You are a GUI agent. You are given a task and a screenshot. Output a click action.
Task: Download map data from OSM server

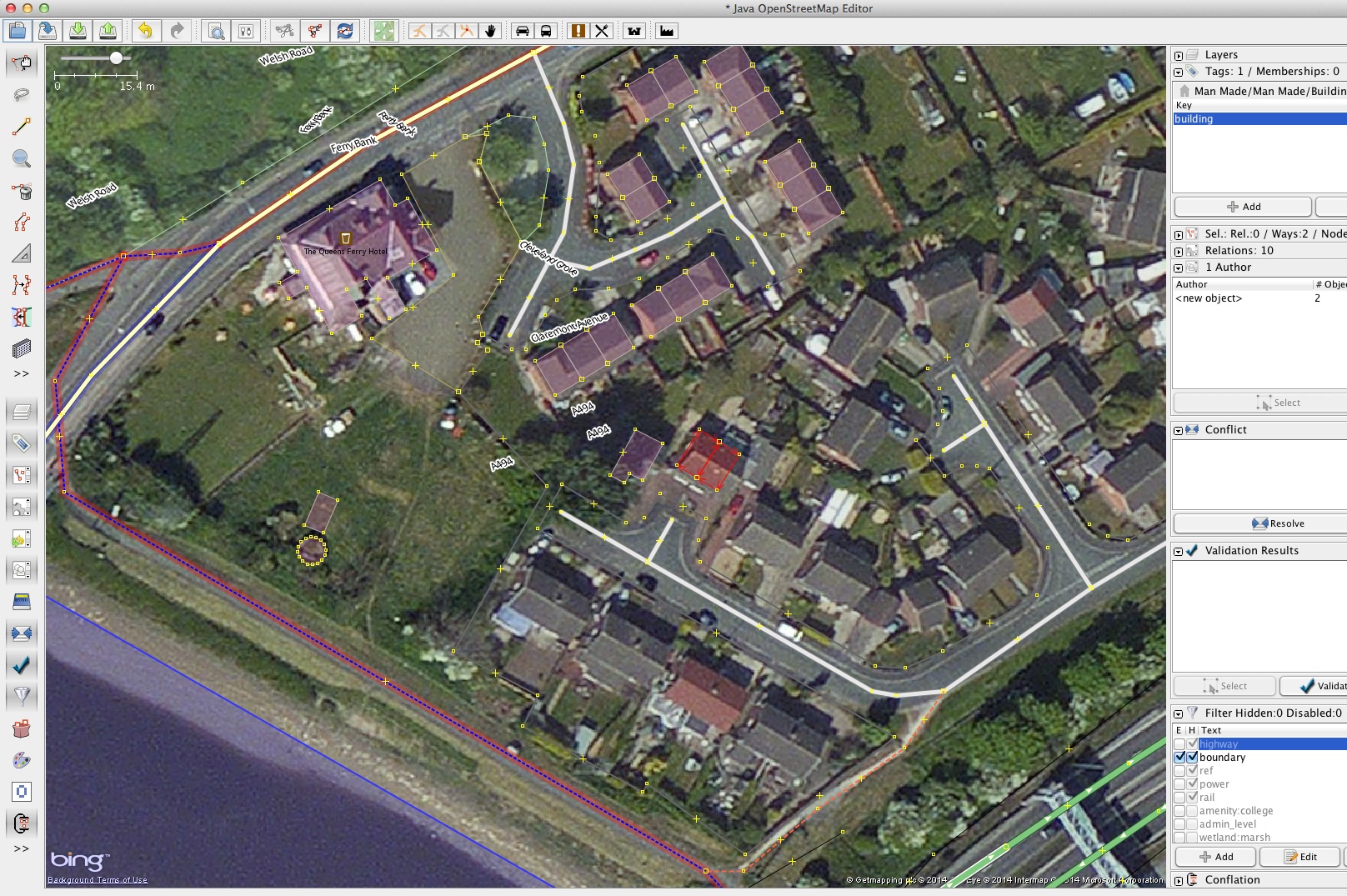pos(76,31)
